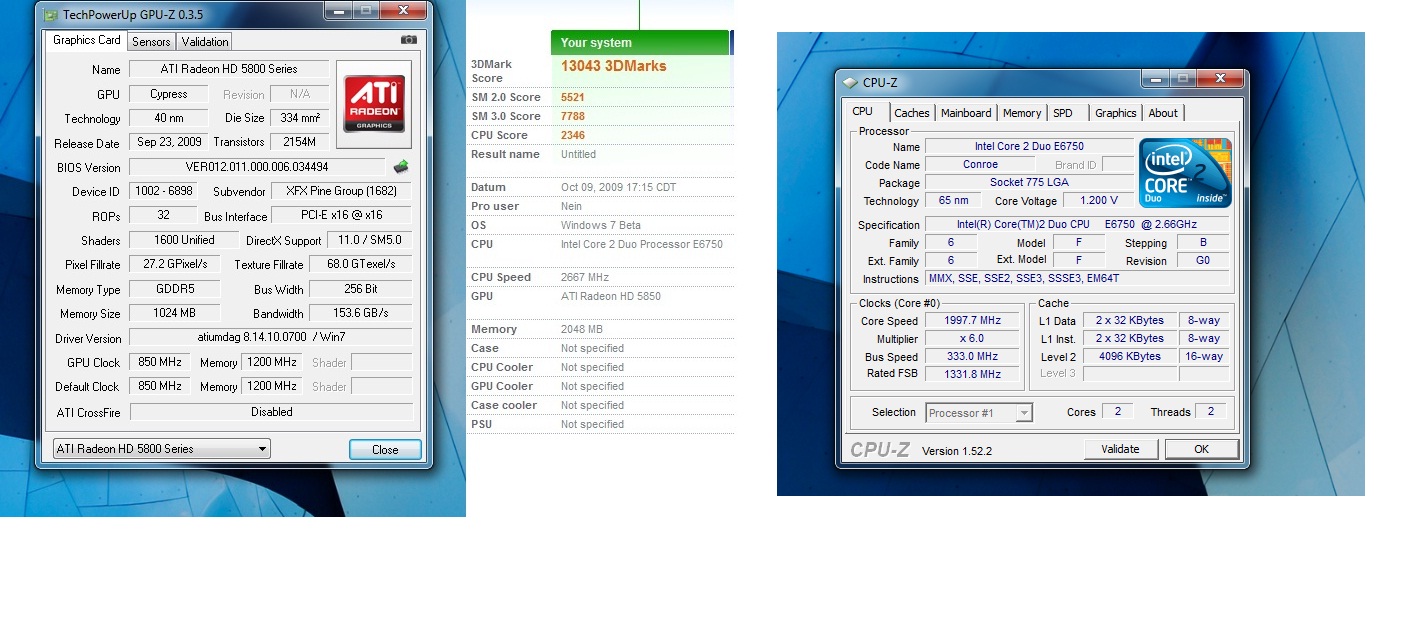
Task: Click the GPU-Z Name field
Action: [229, 69]
